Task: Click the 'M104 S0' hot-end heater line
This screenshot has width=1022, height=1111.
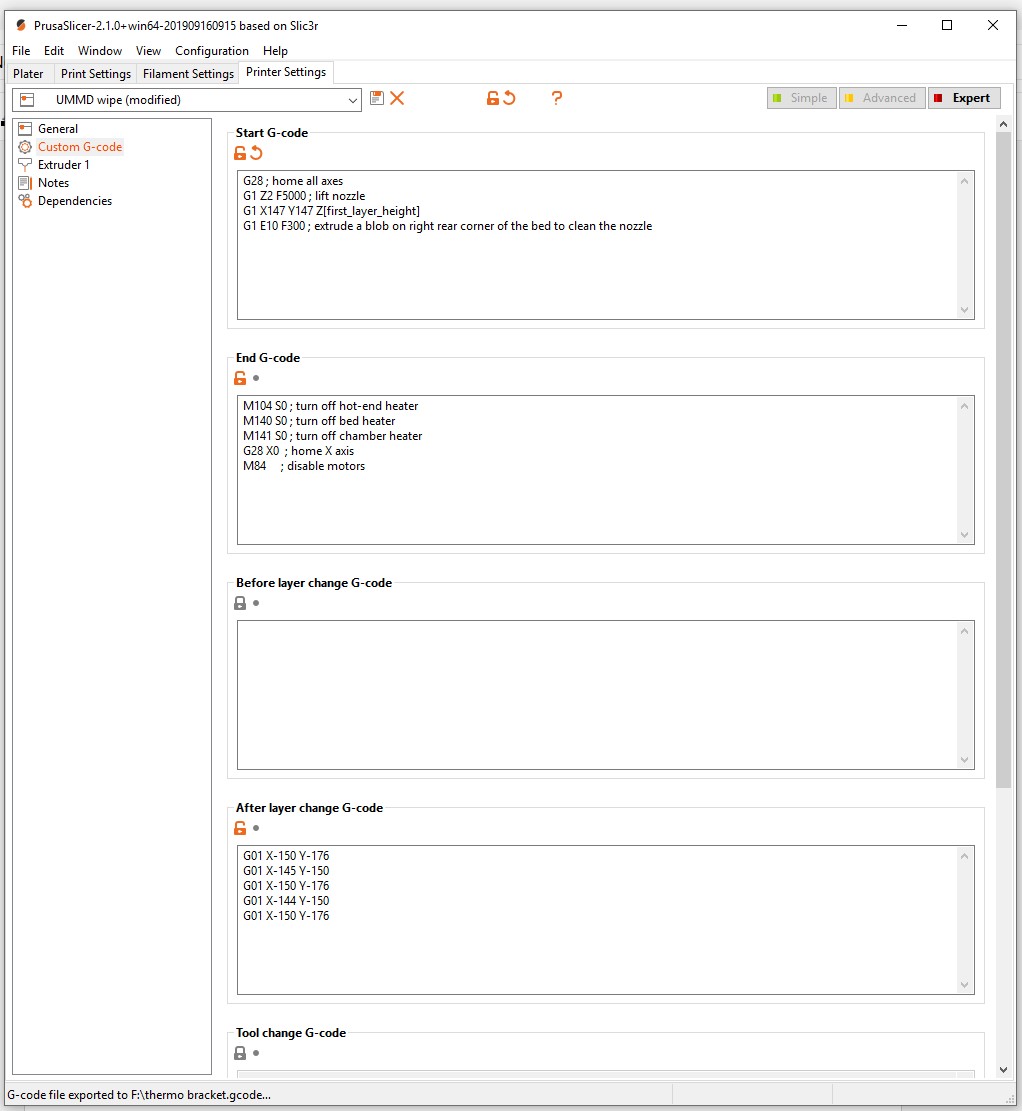Action: point(330,406)
